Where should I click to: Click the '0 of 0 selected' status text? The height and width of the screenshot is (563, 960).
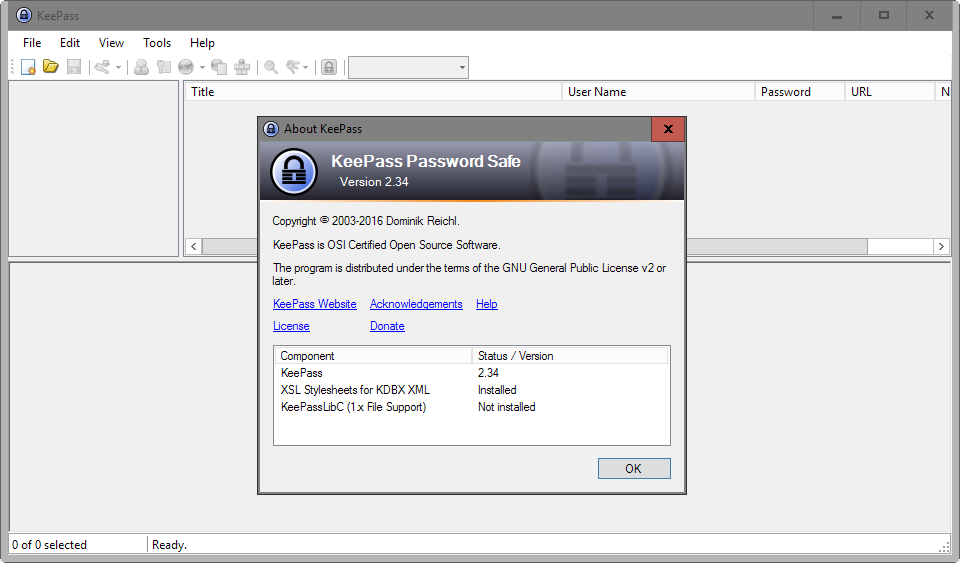49,545
